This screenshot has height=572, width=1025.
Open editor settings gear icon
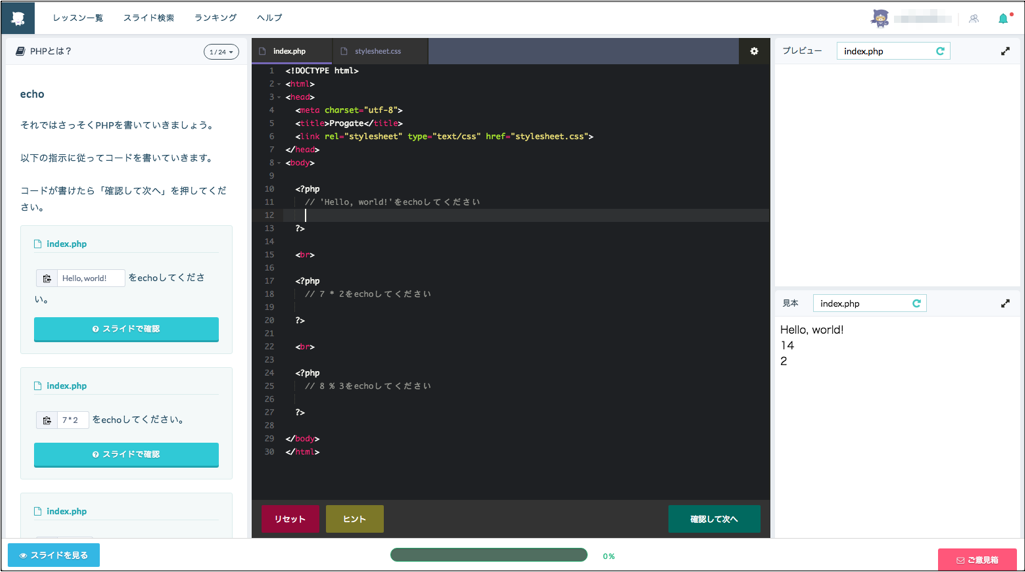point(754,51)
